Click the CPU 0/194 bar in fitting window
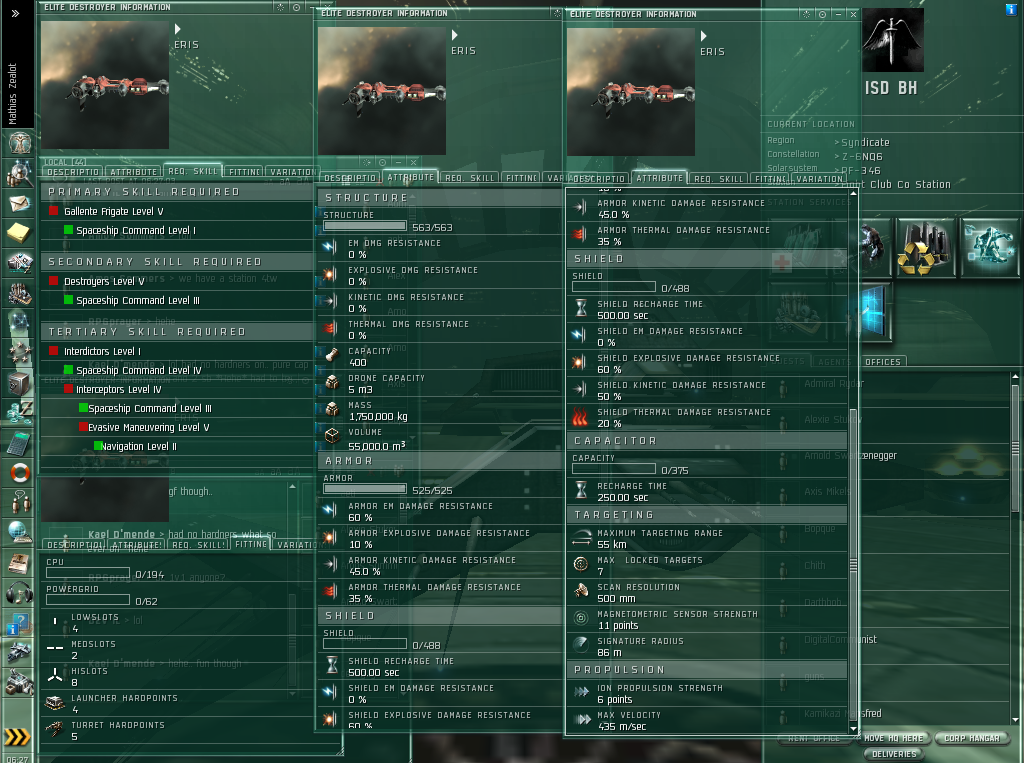This screenshot has height=763, width=1024. 88,573
